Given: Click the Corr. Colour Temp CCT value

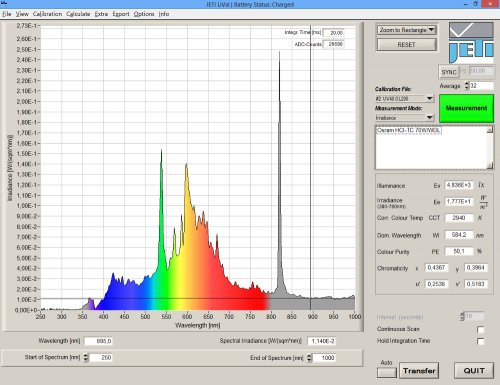Looking at the screenshot, I should [x=459, y=218].
